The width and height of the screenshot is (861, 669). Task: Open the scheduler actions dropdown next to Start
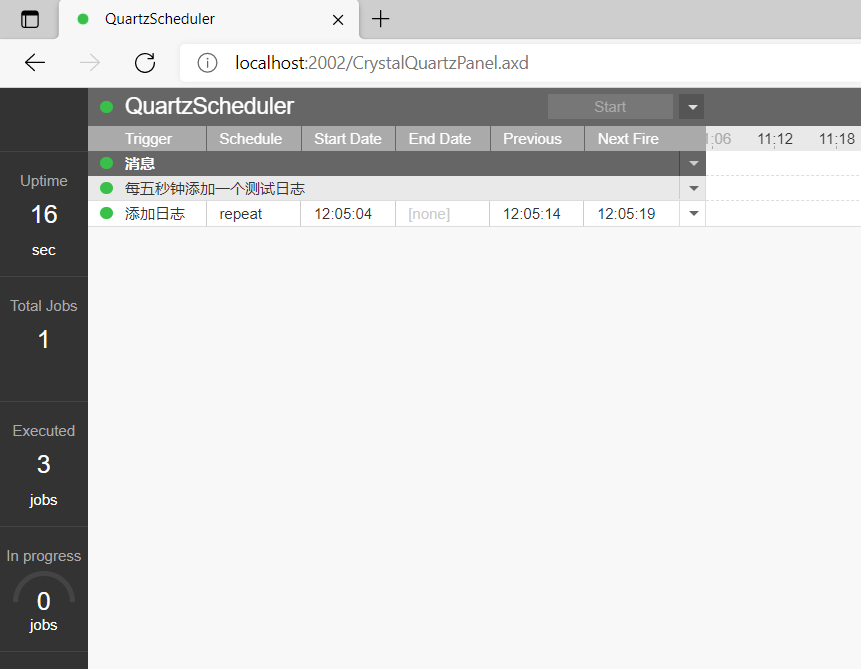click(x=692, y=107)
